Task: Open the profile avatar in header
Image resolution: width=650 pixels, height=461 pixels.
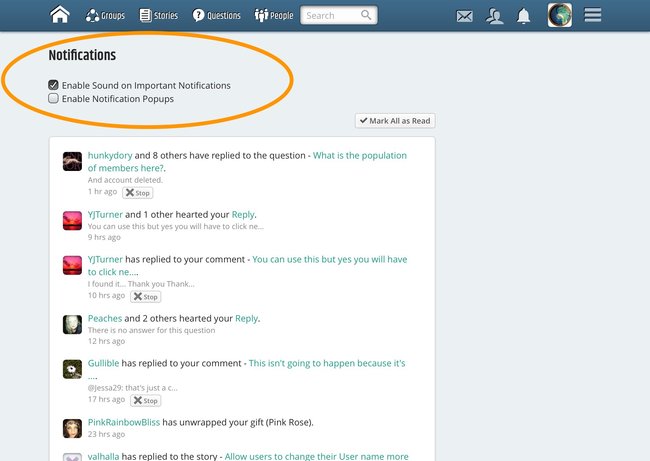Action: [559, 15]
